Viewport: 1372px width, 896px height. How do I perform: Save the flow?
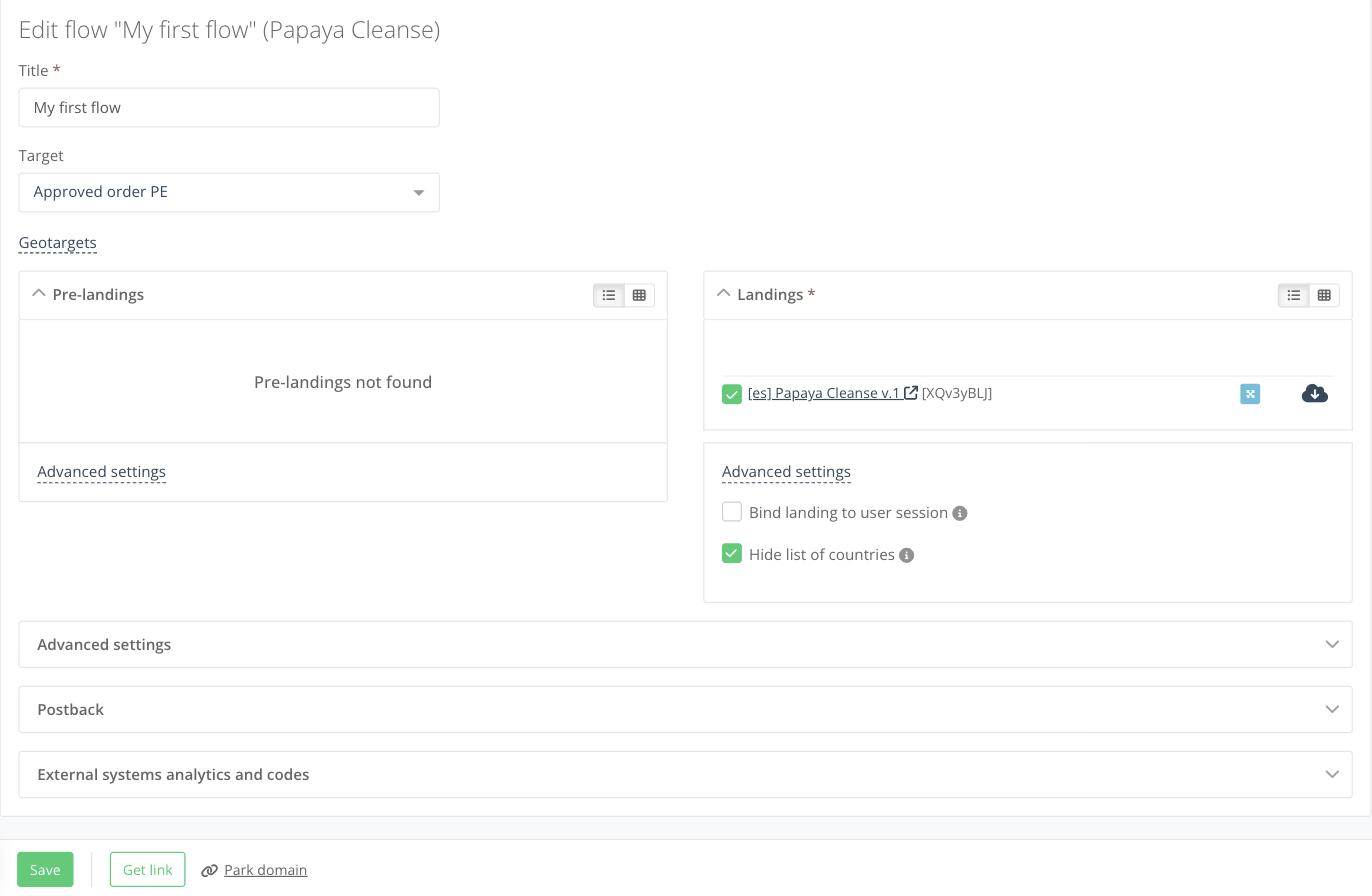point(45,870)
